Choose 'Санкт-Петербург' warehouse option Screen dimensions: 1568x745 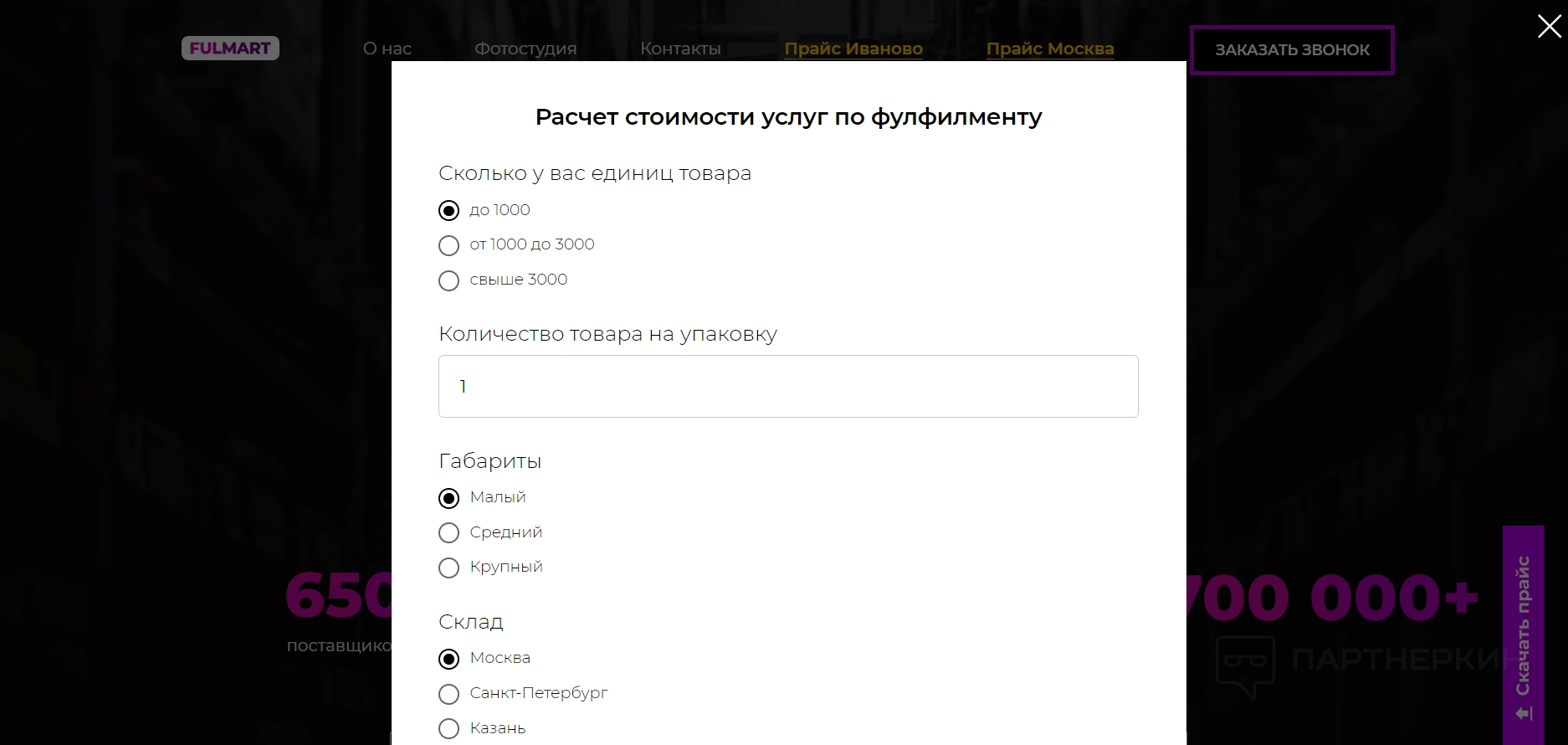click(x=449, y=694)
